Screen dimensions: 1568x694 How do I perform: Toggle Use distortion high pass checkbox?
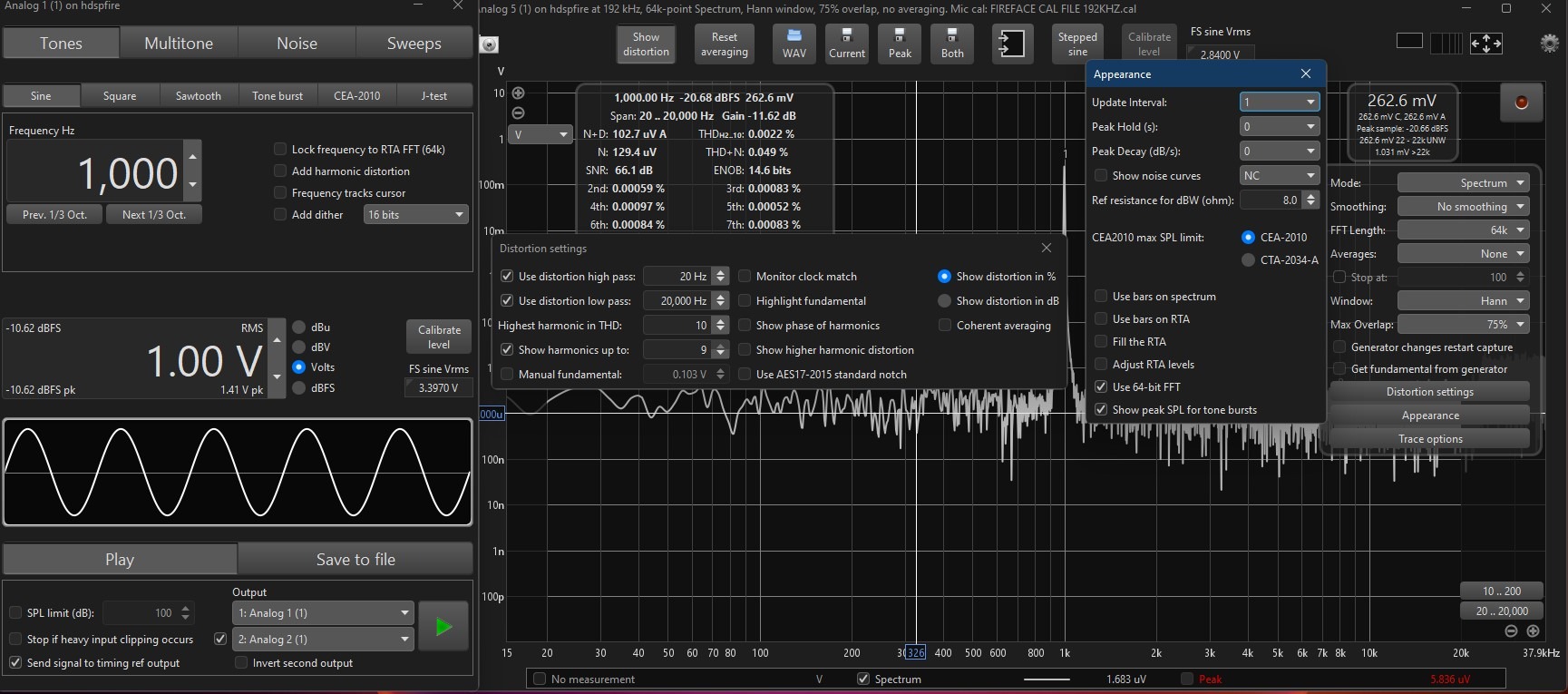(x=506, y=276)
